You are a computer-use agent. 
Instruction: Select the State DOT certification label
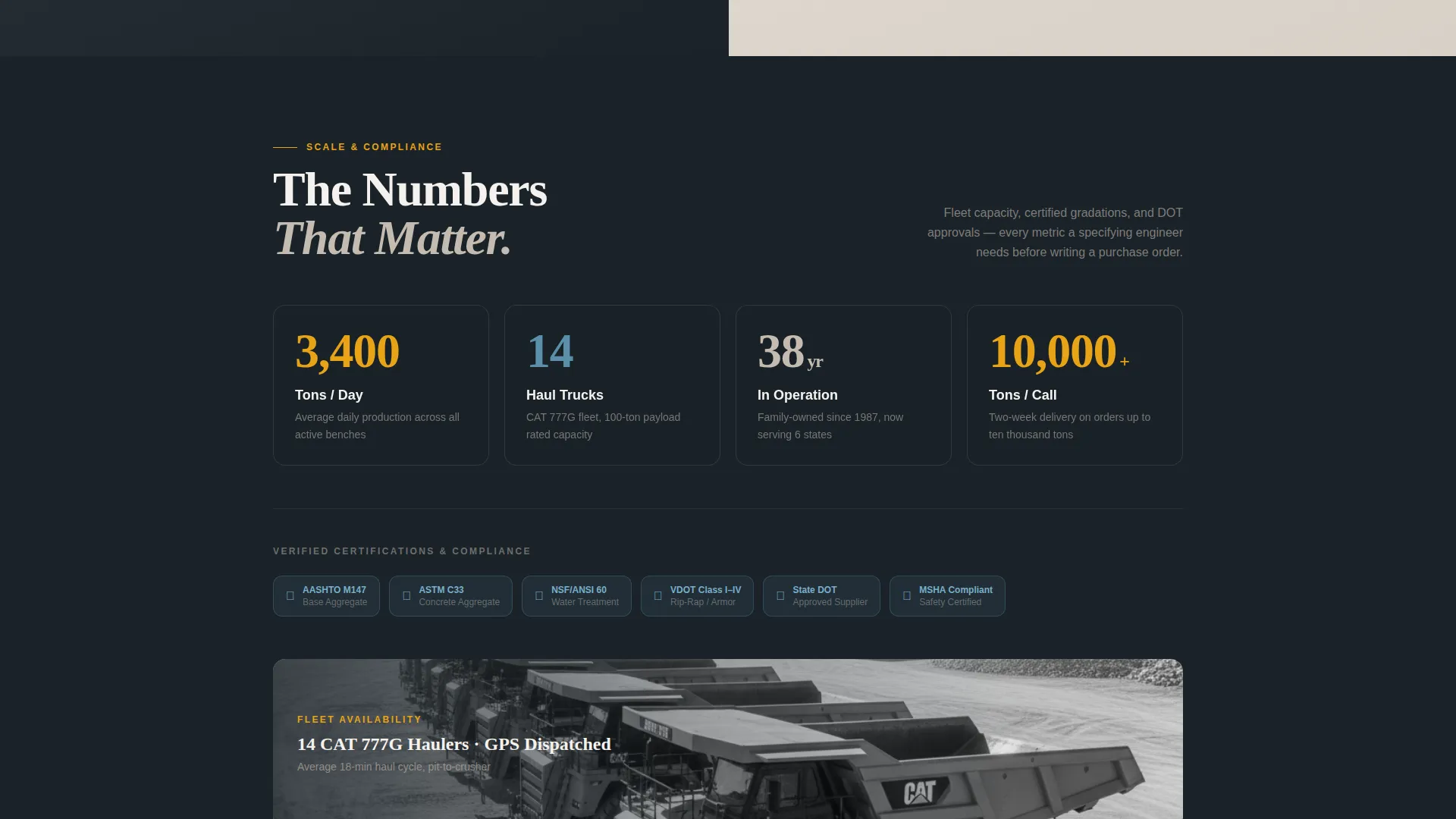point(814,590)
